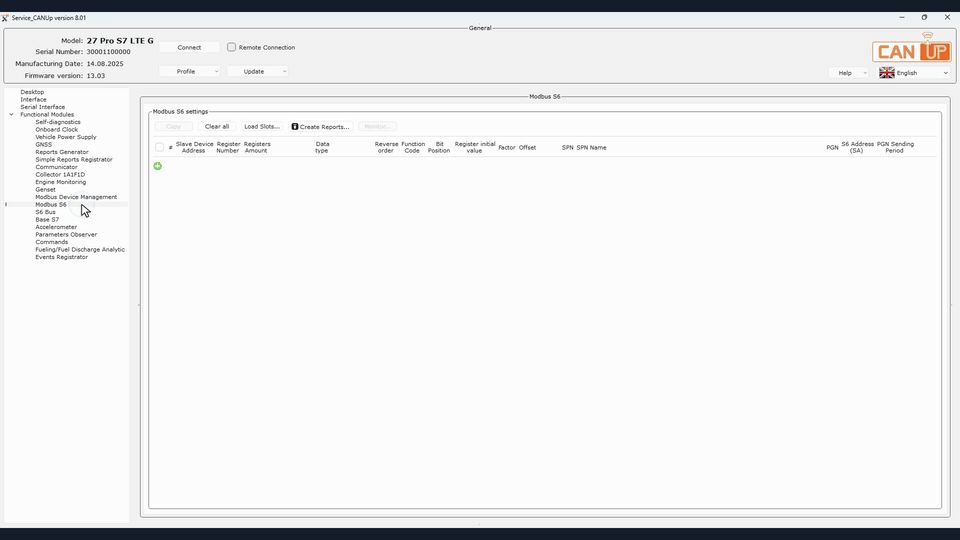Tick the select-all checkbox in table header
This screenshot has width=960, height=540.
pos(159,148)
